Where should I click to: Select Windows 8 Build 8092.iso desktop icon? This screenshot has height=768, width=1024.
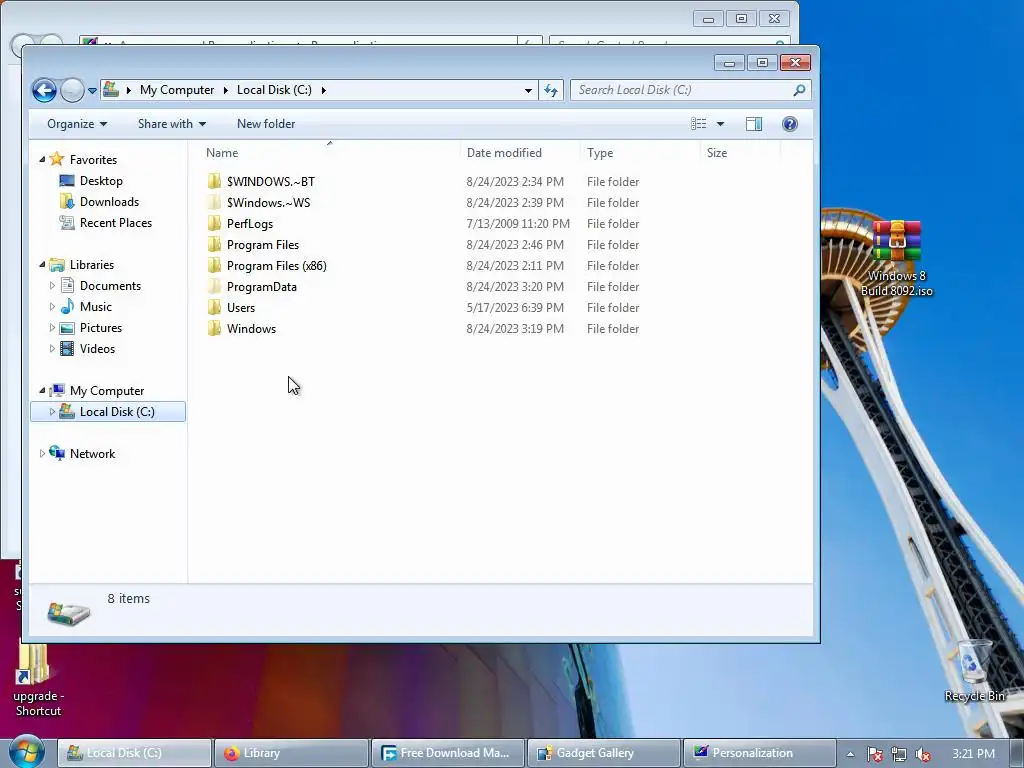897,259
